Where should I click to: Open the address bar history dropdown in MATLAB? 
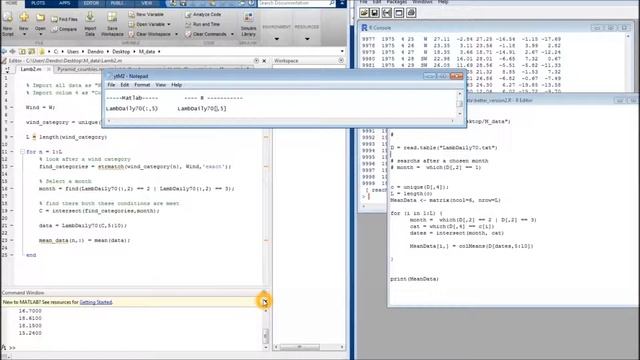coord(342,51)
